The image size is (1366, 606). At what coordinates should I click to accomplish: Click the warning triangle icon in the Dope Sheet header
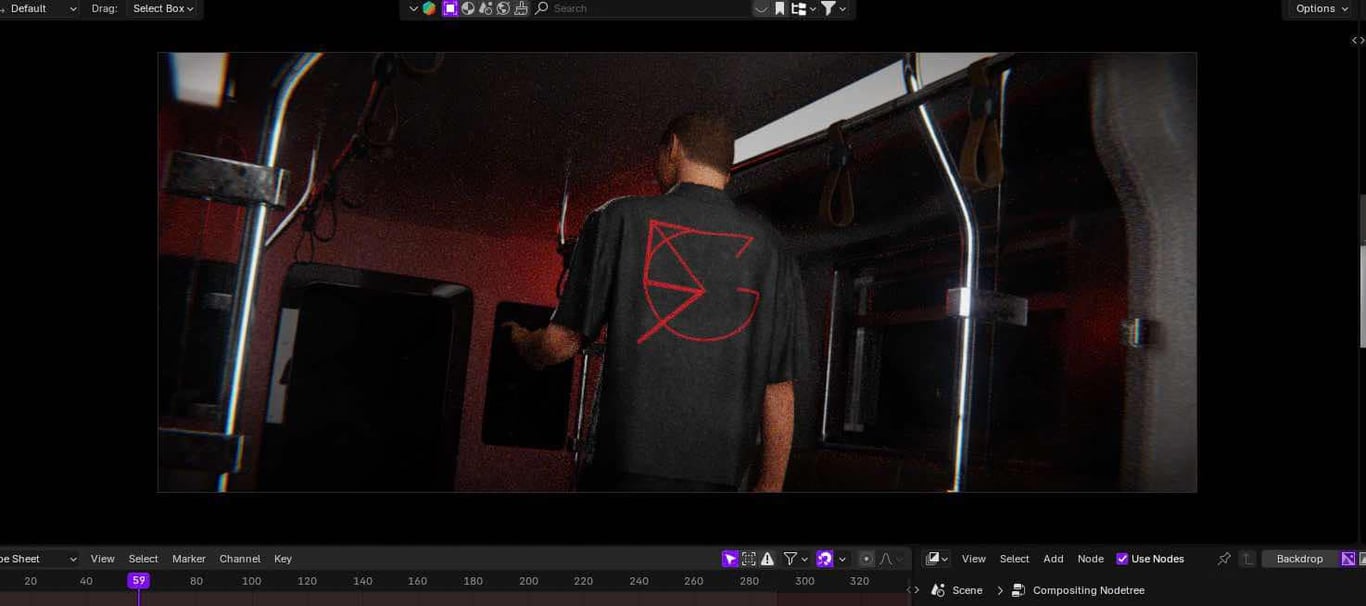tap(767, 558)
